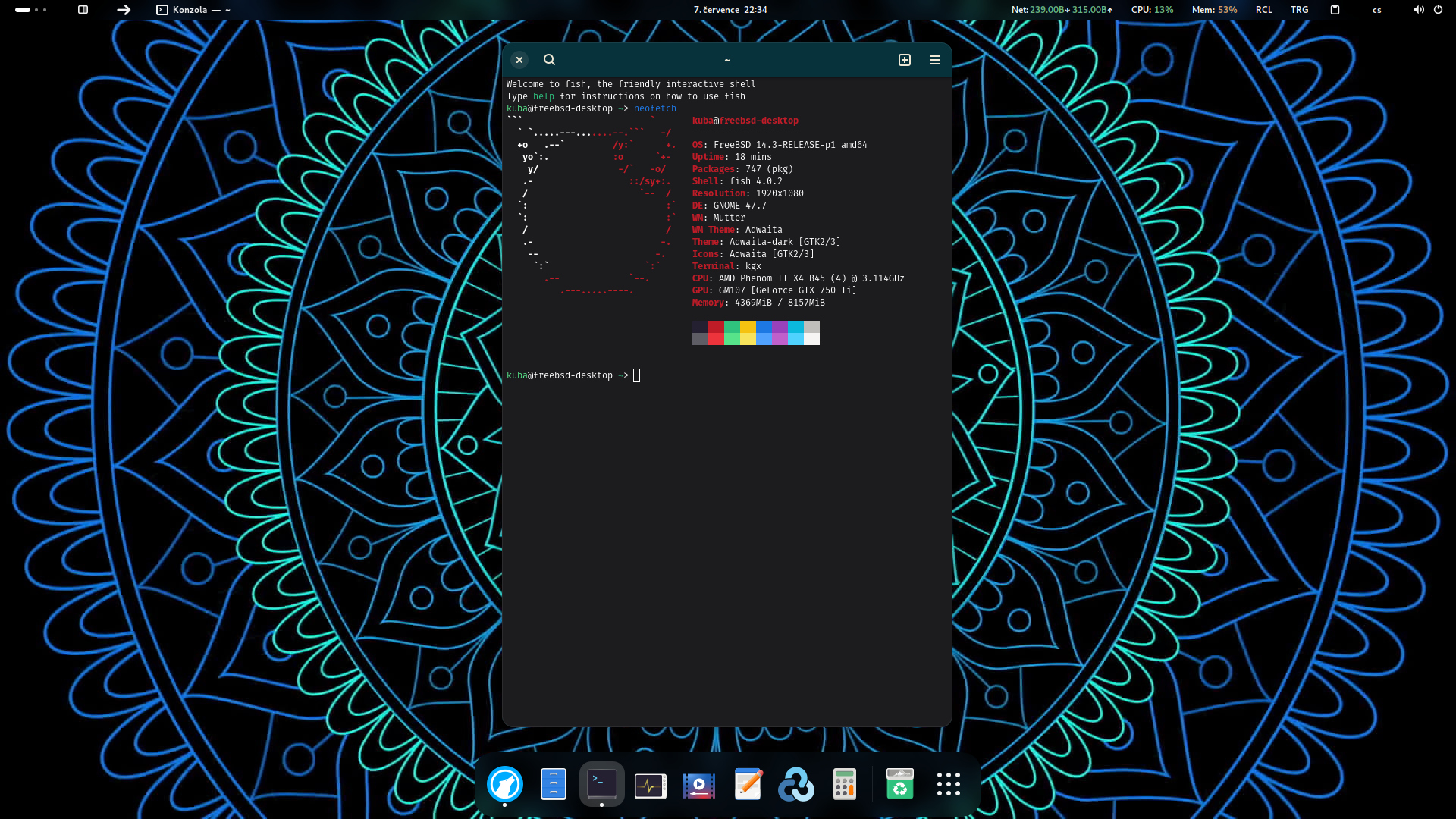Click the terminal prompt cursor

[x=637, y=375]
